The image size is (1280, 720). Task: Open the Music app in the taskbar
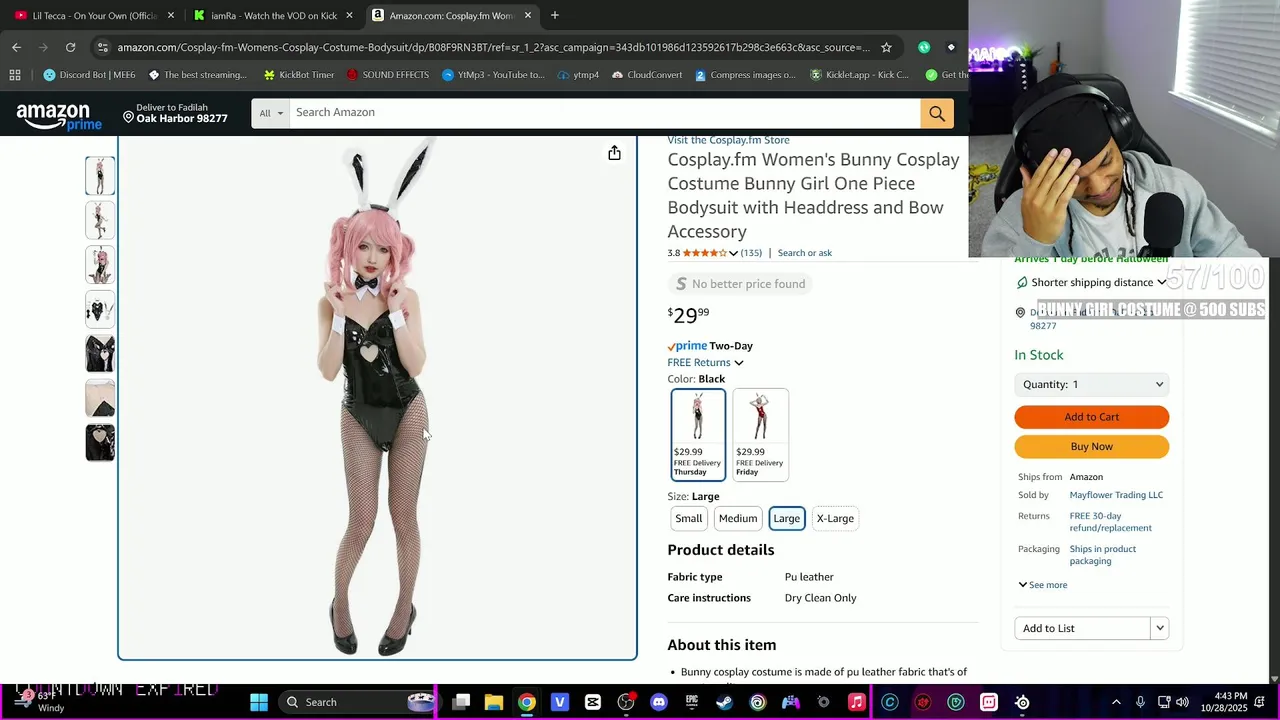[x=857, y=702]
